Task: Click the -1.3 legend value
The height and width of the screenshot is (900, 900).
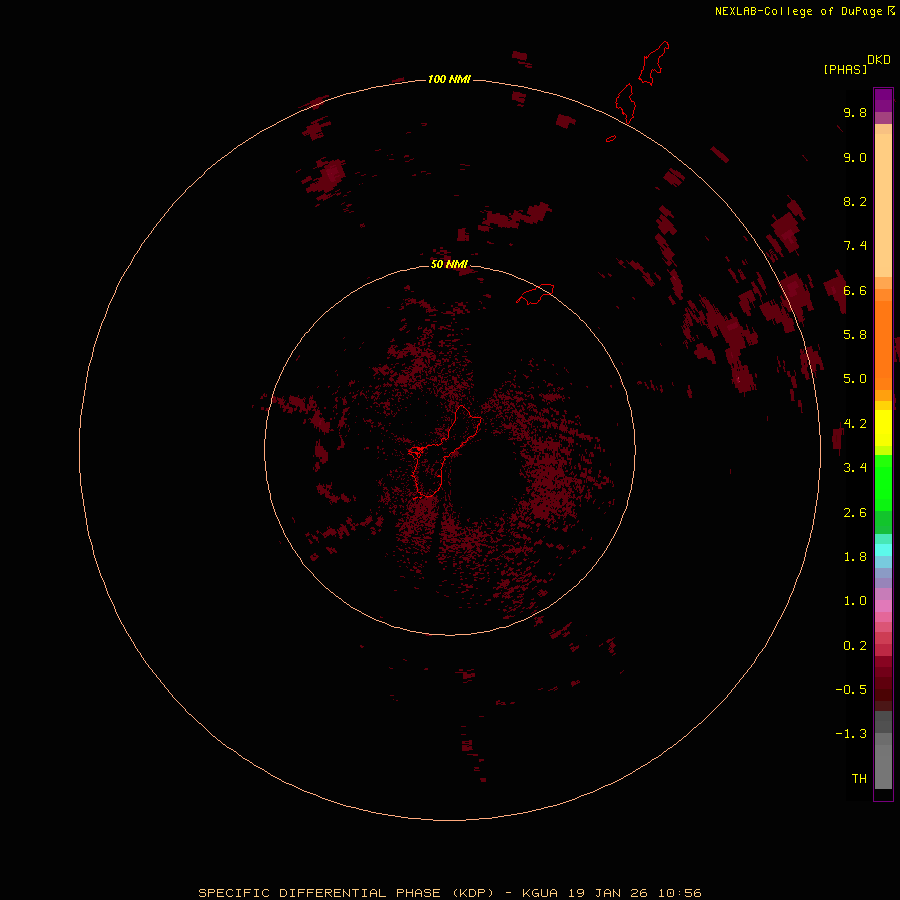Action: [851, 734]
